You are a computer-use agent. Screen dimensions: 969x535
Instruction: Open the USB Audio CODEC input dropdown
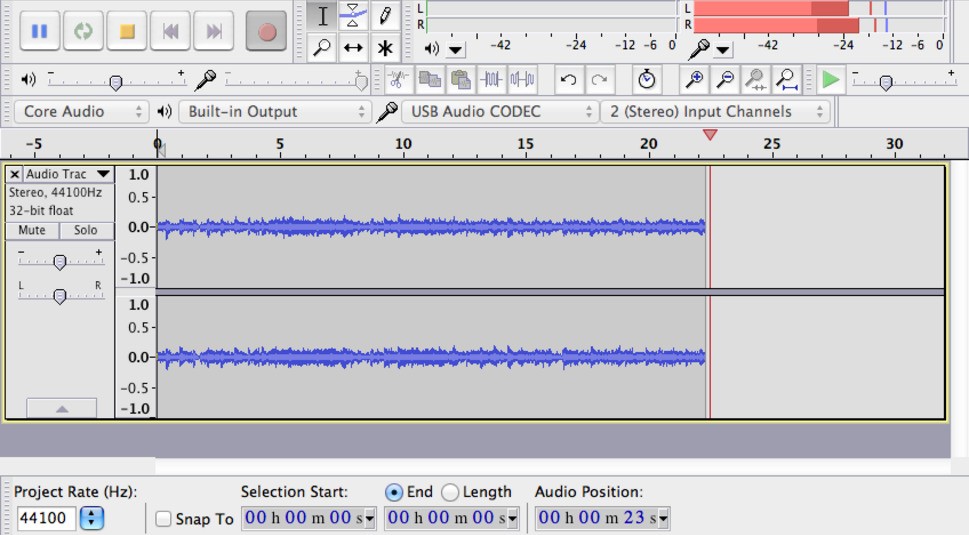[499, 112]
